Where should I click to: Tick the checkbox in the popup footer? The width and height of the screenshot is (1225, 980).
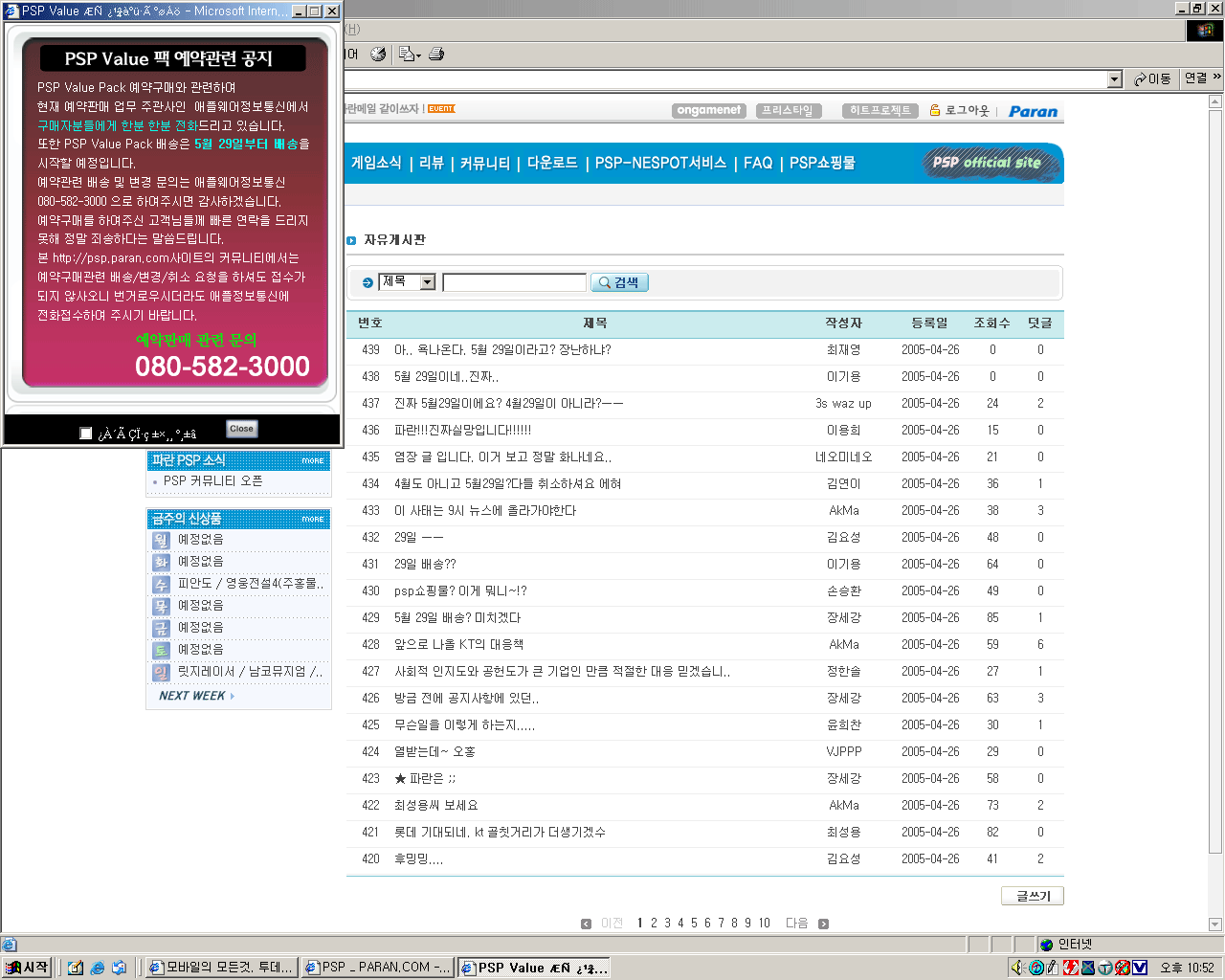pyautogui.click(x=86, y=434)
